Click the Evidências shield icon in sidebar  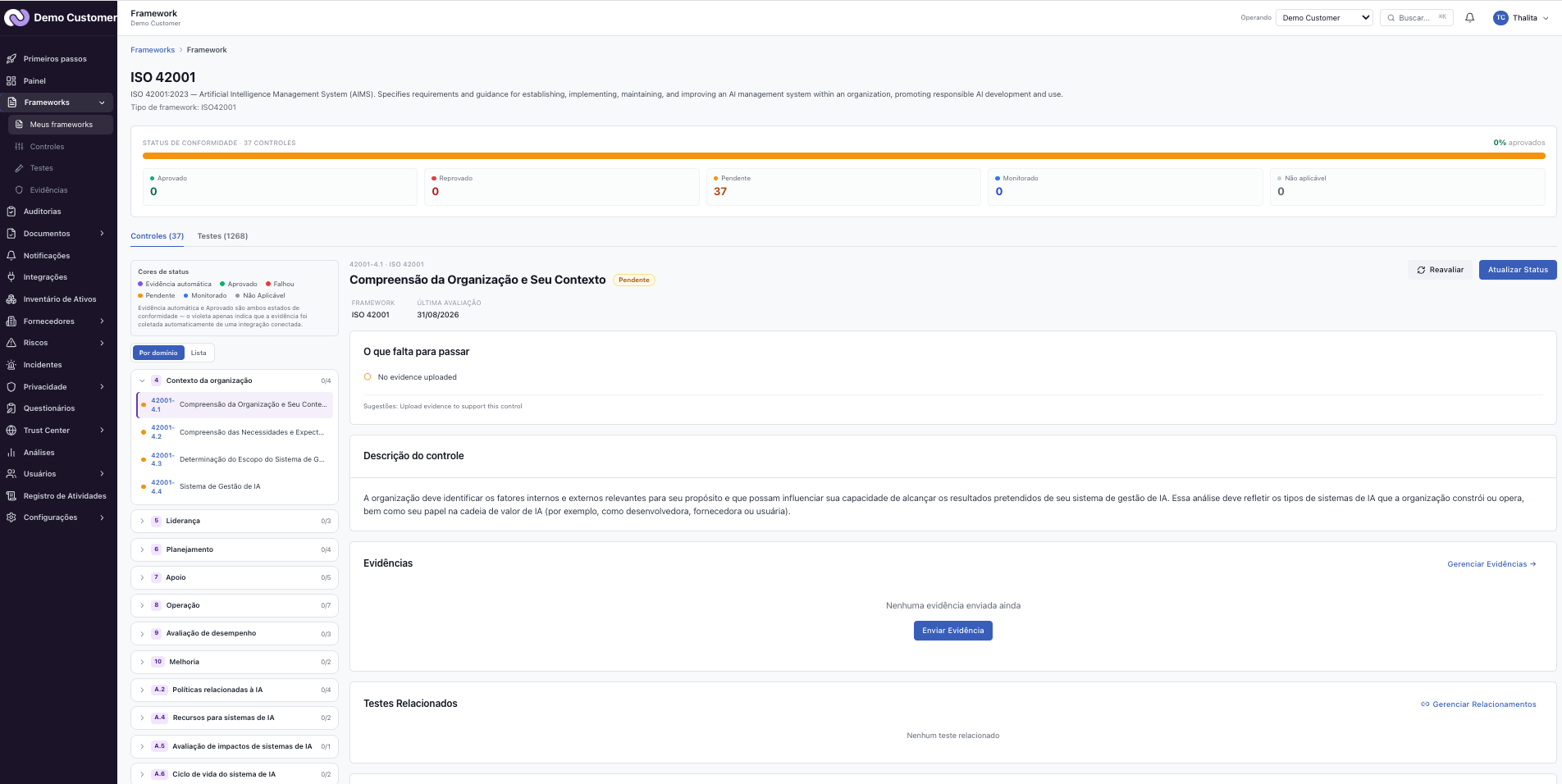click(19, 190)
